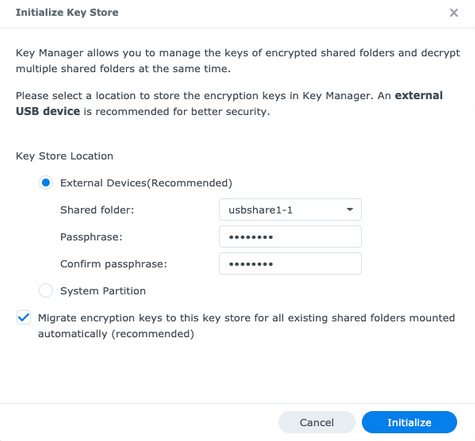Close the Initialize Key Store dialog
The width and height of the screenshot is (475, 441).
tap(454, 13)
